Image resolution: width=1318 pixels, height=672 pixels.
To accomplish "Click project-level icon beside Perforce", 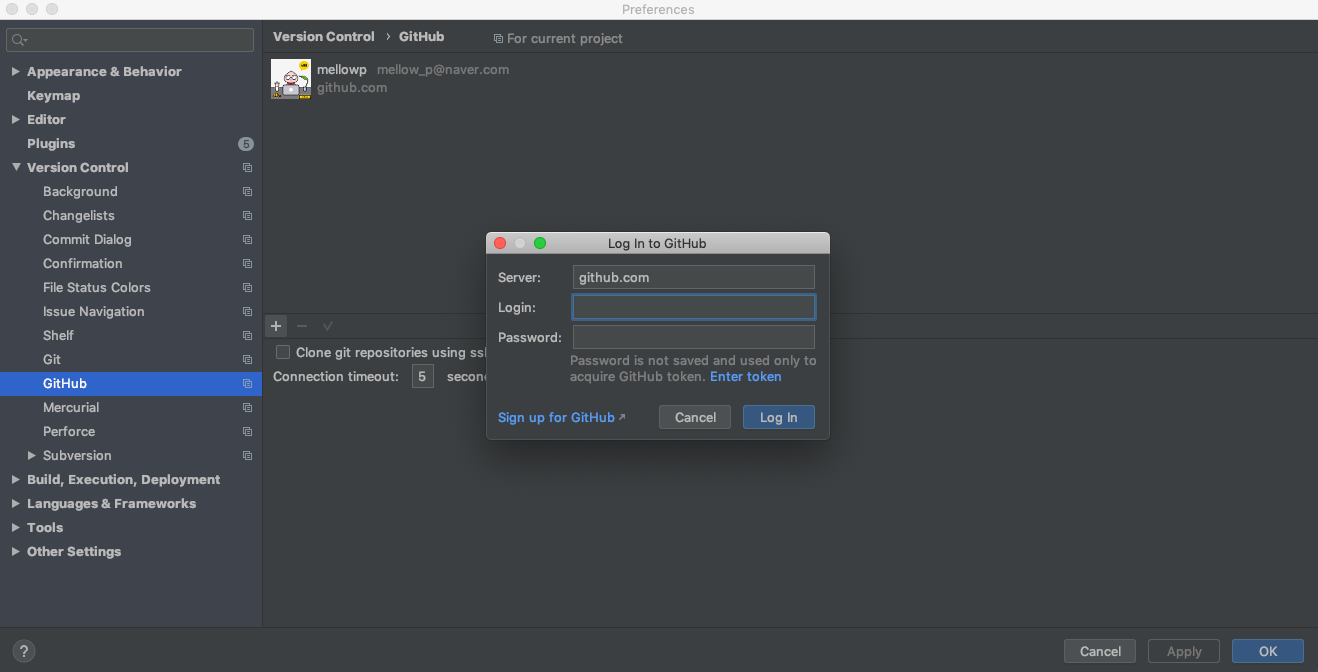I will (247, 432).
